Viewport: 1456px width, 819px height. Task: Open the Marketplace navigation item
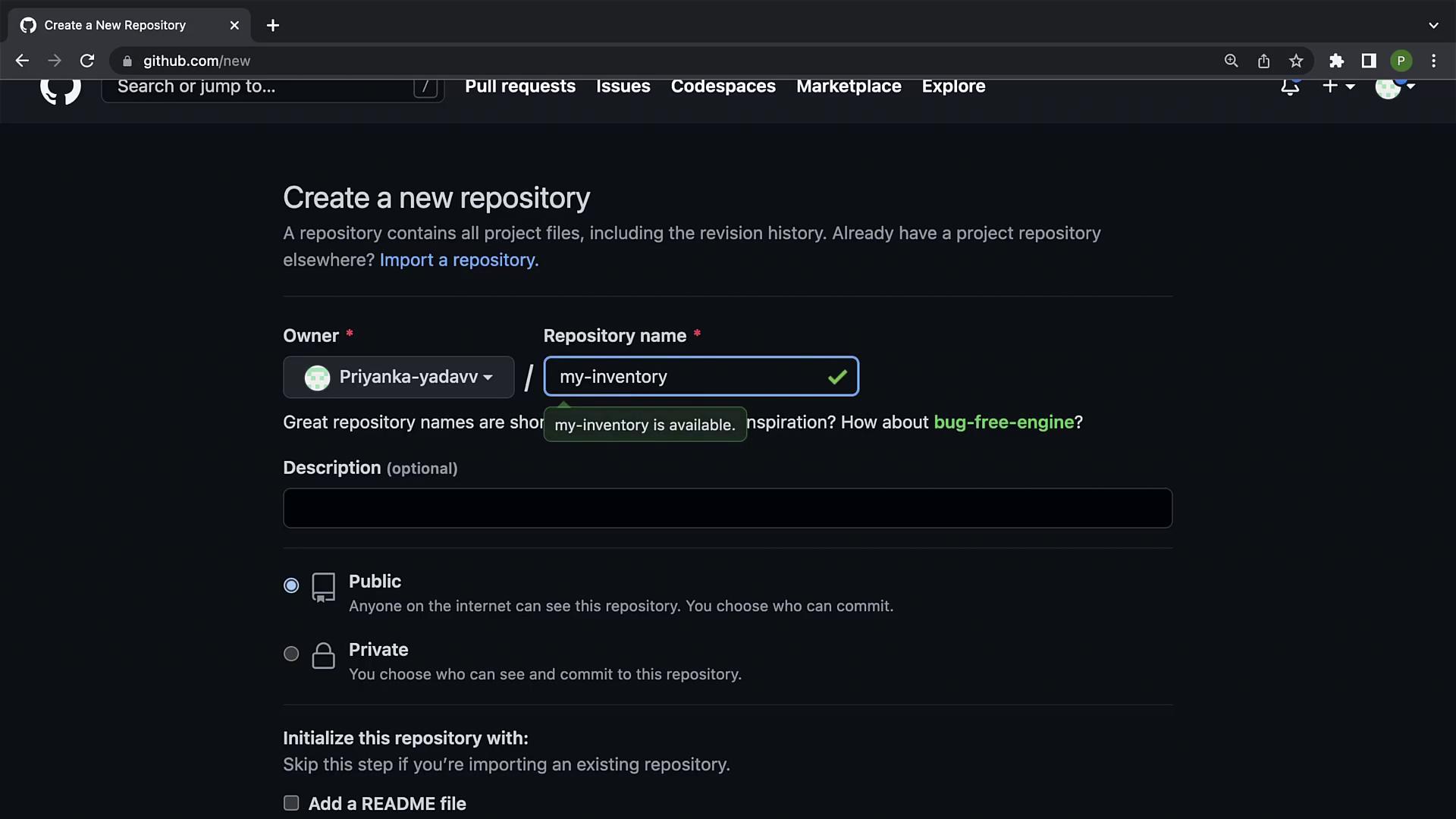[849, 86]
